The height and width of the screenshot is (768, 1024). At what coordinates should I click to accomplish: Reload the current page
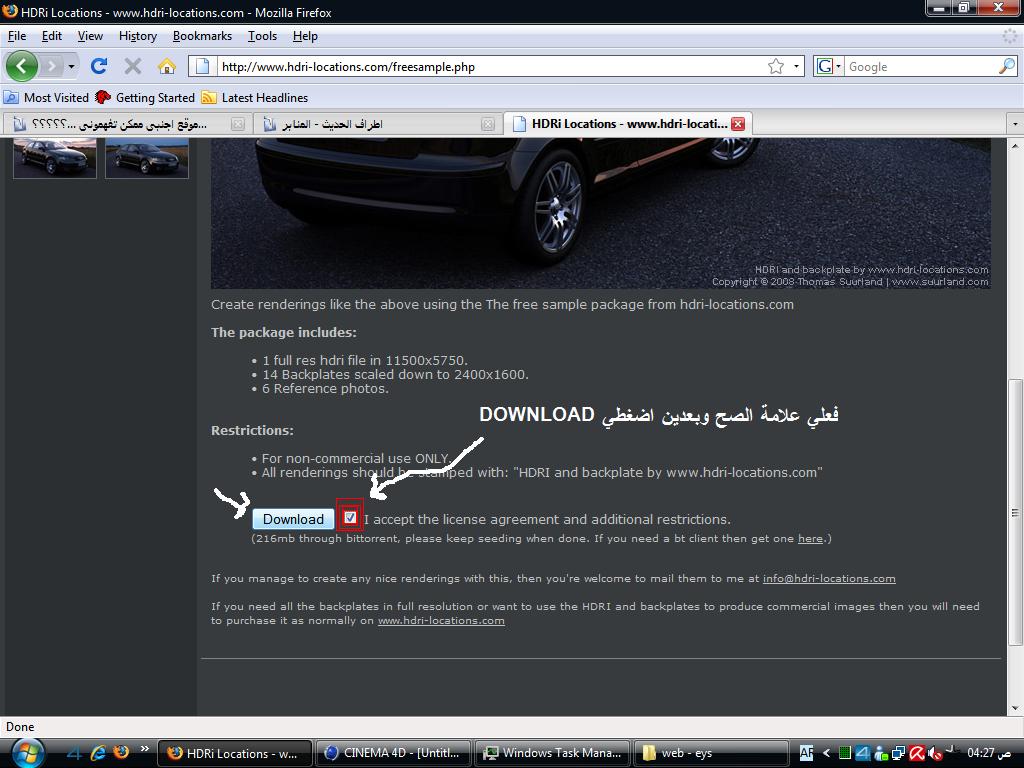pos(99,66)
